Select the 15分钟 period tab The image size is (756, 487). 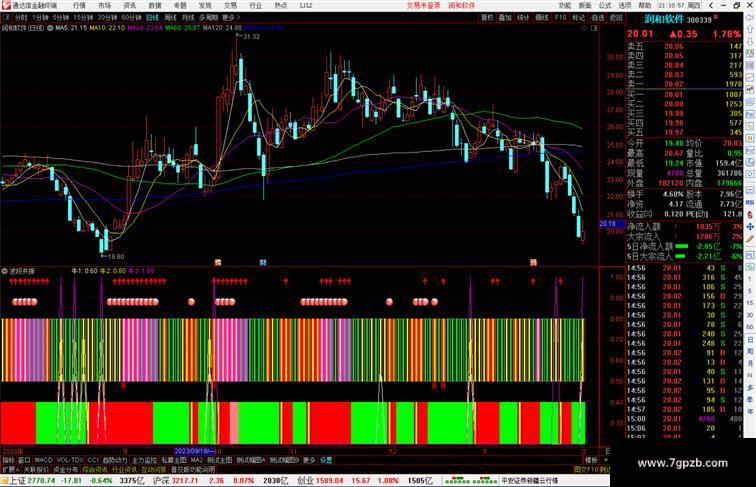83,17
